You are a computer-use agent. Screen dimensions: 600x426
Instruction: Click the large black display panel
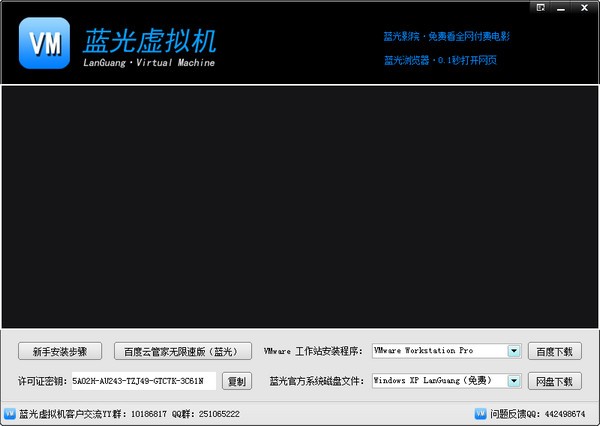click(300, 206)
